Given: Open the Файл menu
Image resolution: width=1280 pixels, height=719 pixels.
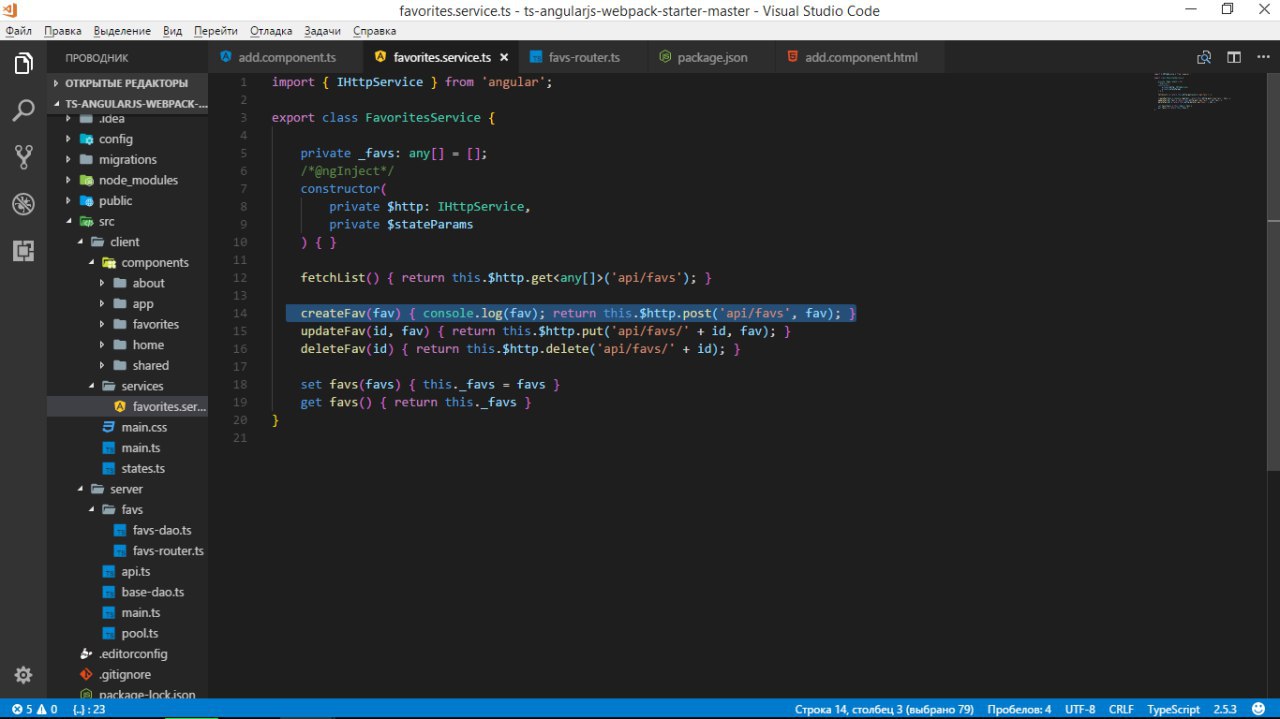Looking at the screenshot, I should coord(19,31).
